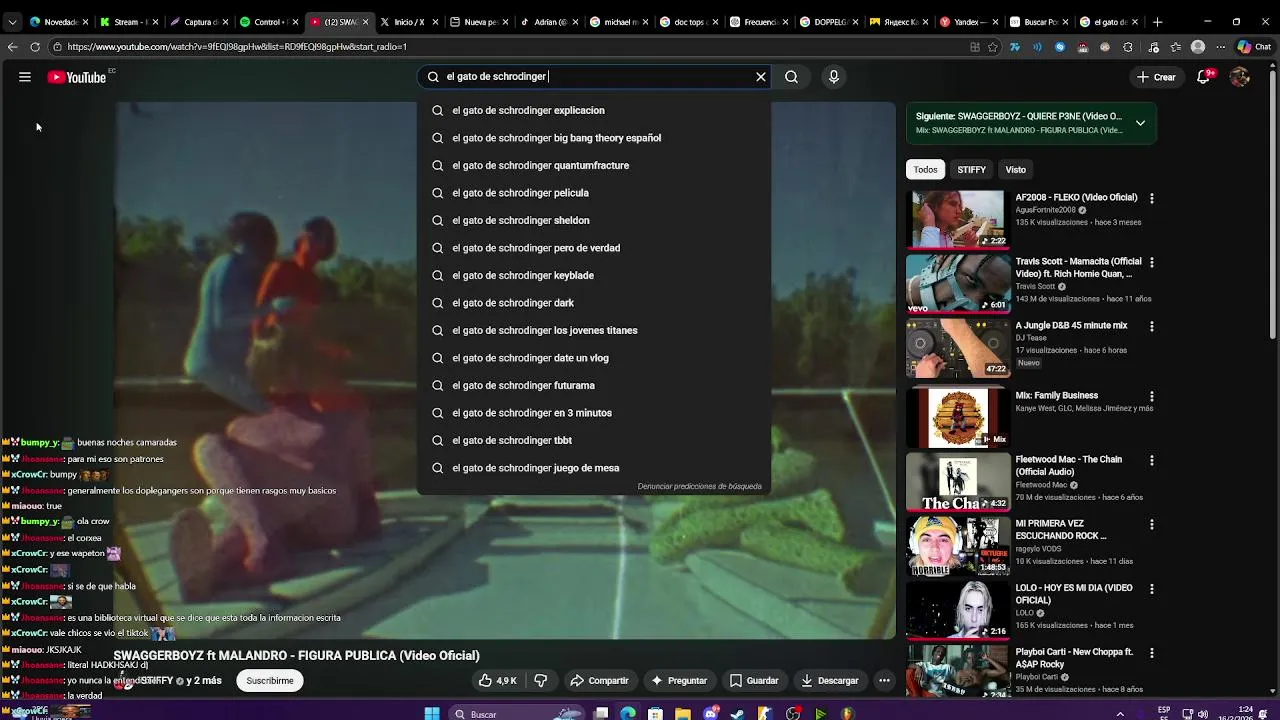The width and height of the screenshot is (1280, 720).
Task: Open more actions ellipsis under the video
Action: point(884,681)
